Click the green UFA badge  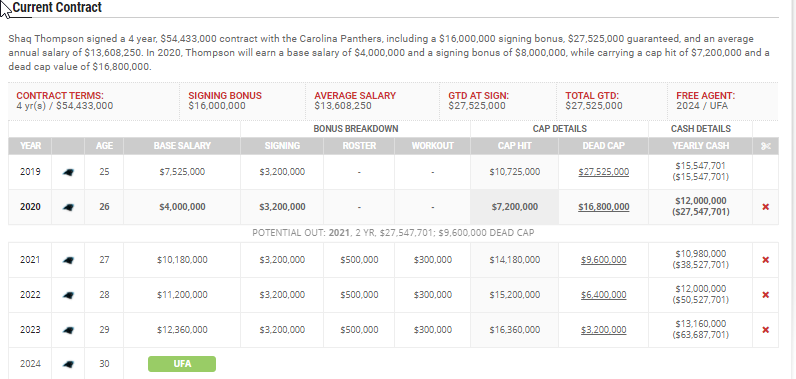pos(182,364)
